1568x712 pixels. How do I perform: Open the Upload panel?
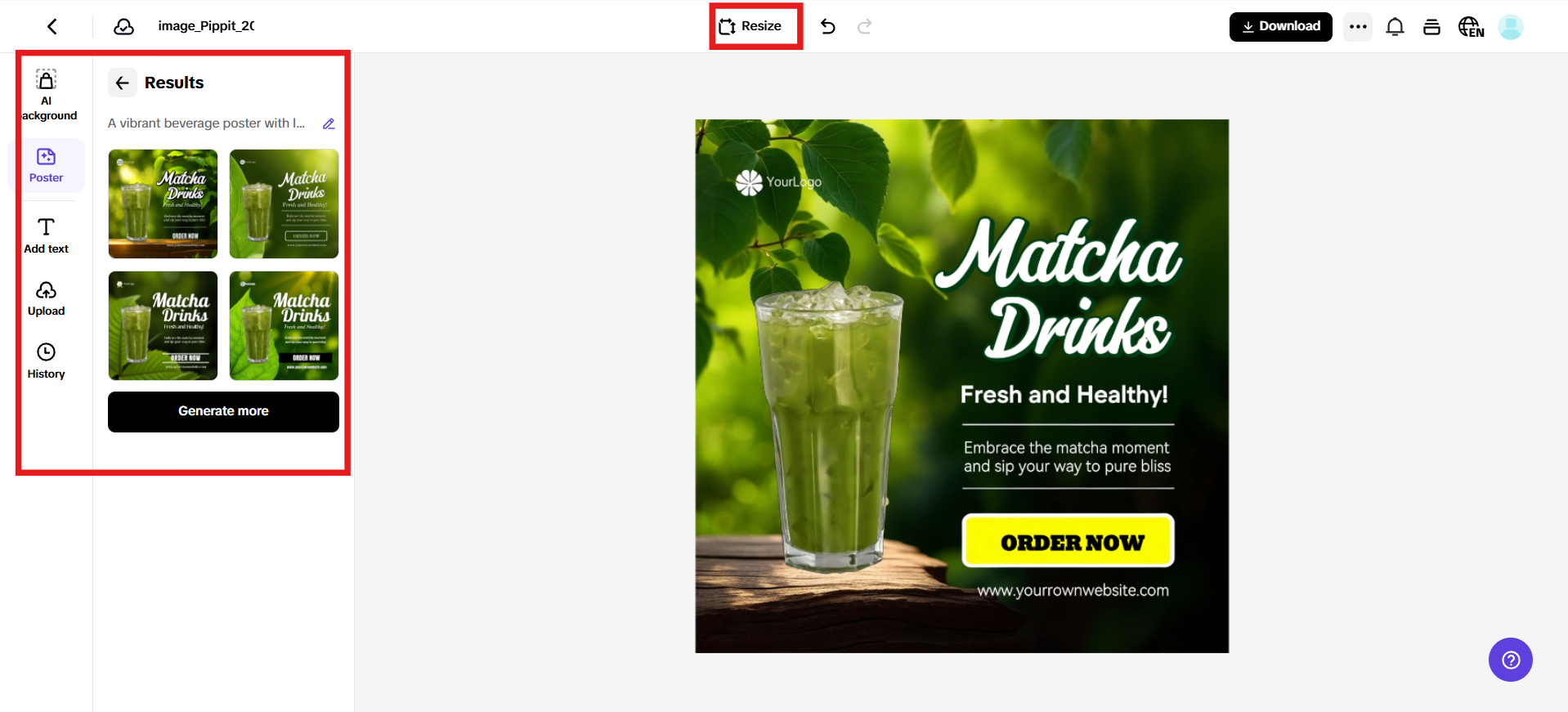point(46,299)
